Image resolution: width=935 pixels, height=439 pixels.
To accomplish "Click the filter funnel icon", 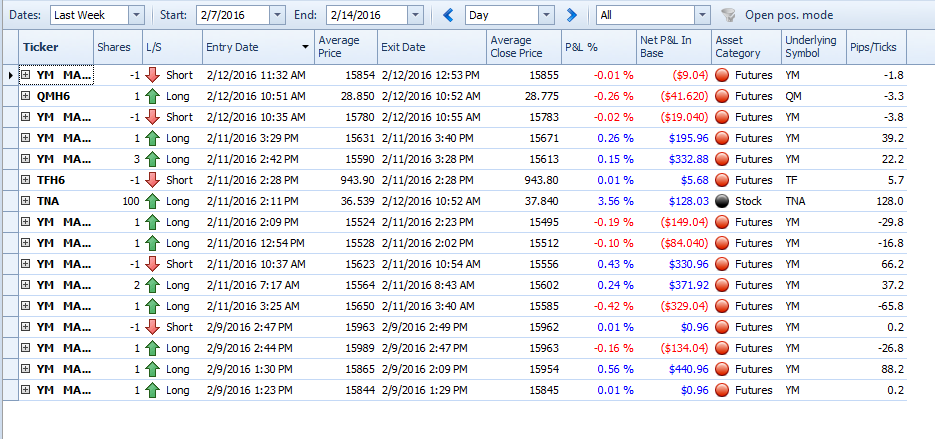I will click(x=727, y=15).
